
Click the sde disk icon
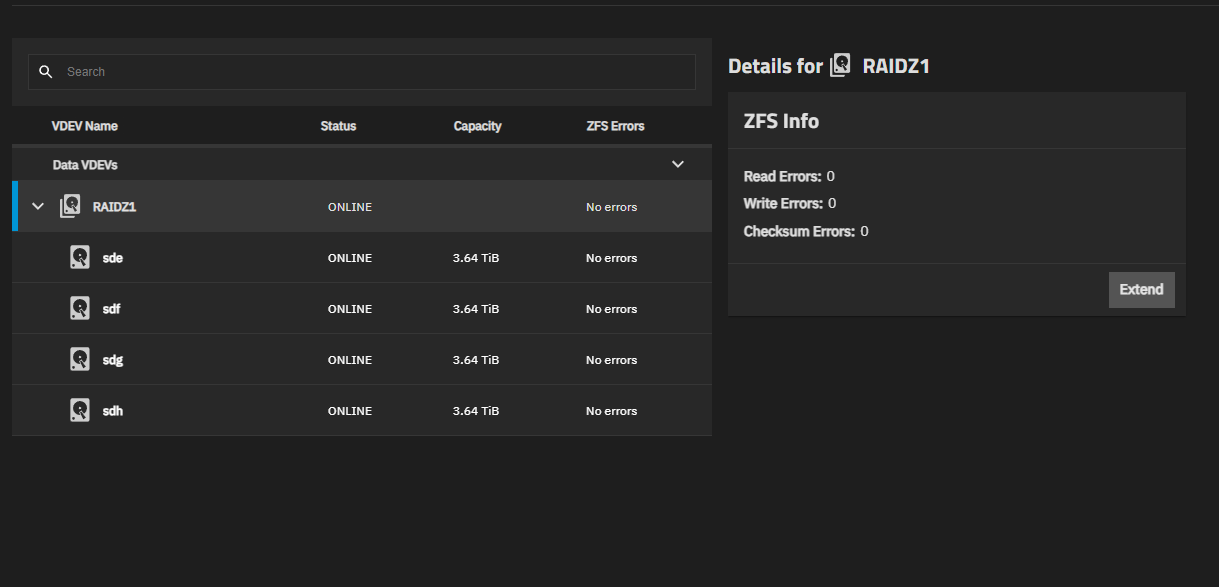80,258
